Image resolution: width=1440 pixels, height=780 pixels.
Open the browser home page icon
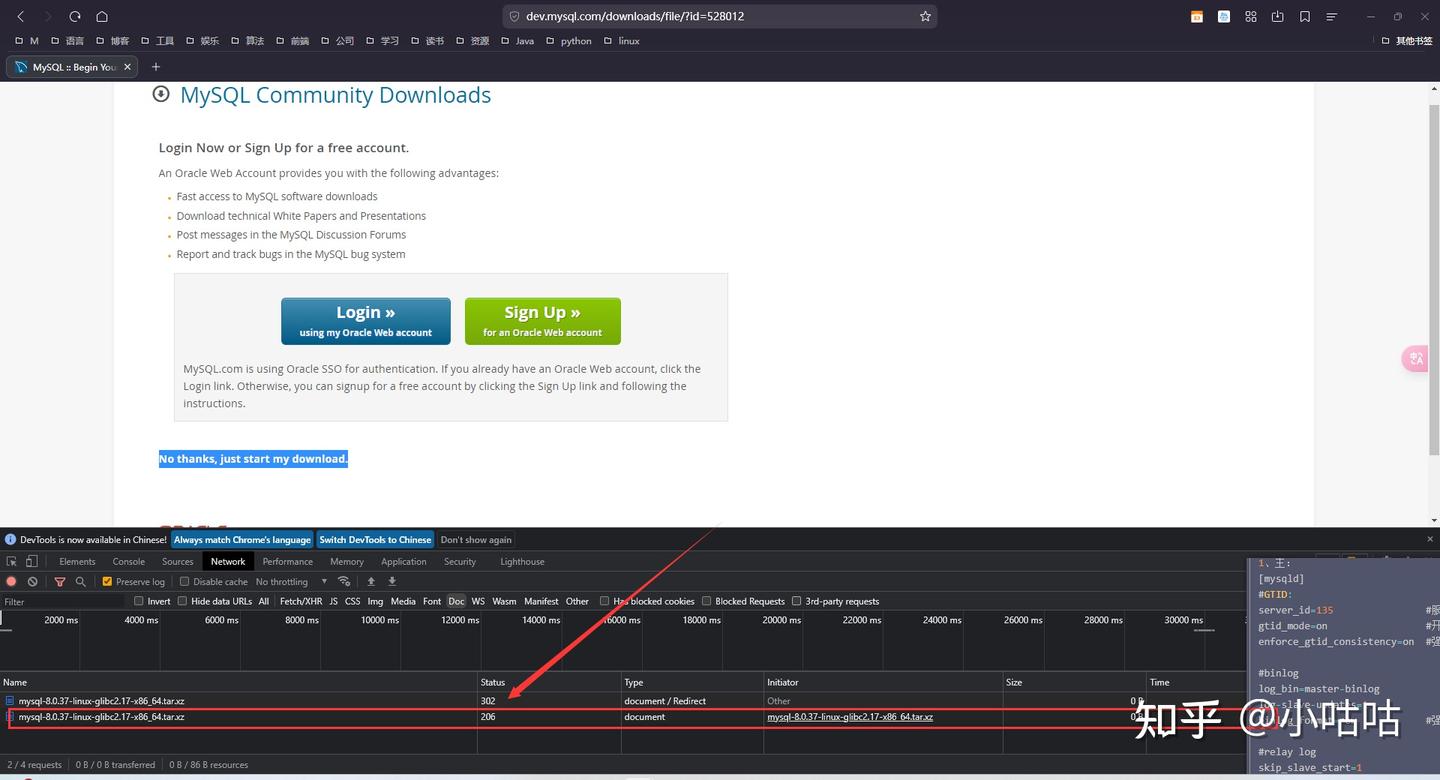pos(102,16)
